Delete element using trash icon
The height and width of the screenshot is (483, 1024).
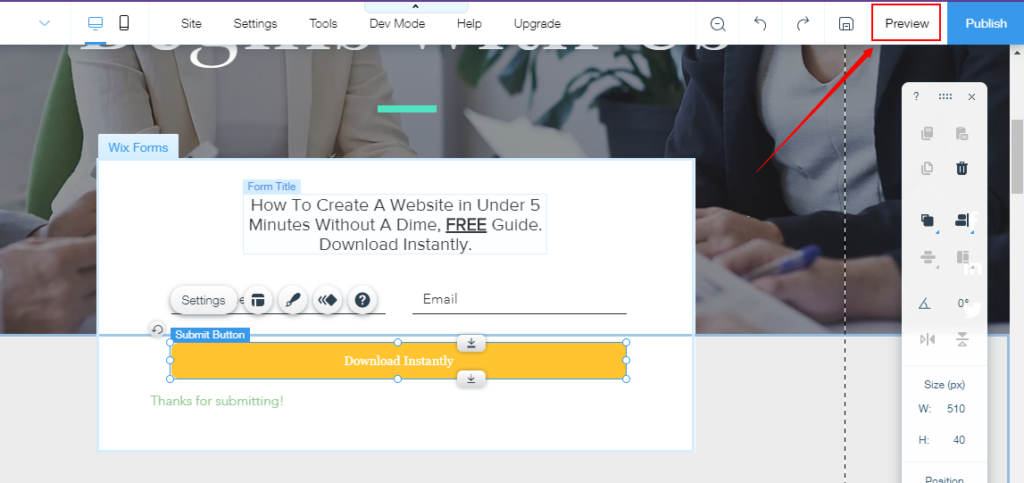click(961, 168)
